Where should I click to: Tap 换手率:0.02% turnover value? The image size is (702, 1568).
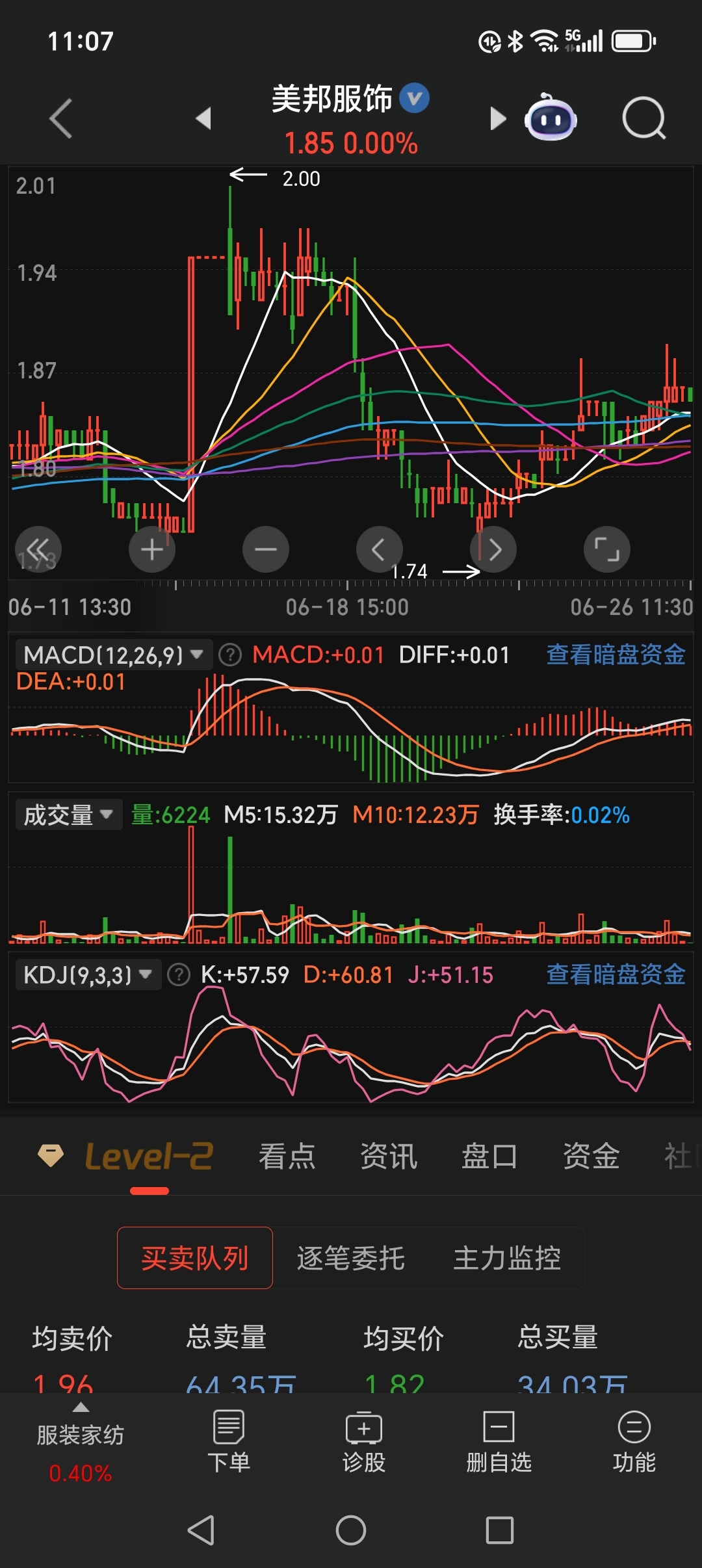pyautogui.click(x=562, y=815)
